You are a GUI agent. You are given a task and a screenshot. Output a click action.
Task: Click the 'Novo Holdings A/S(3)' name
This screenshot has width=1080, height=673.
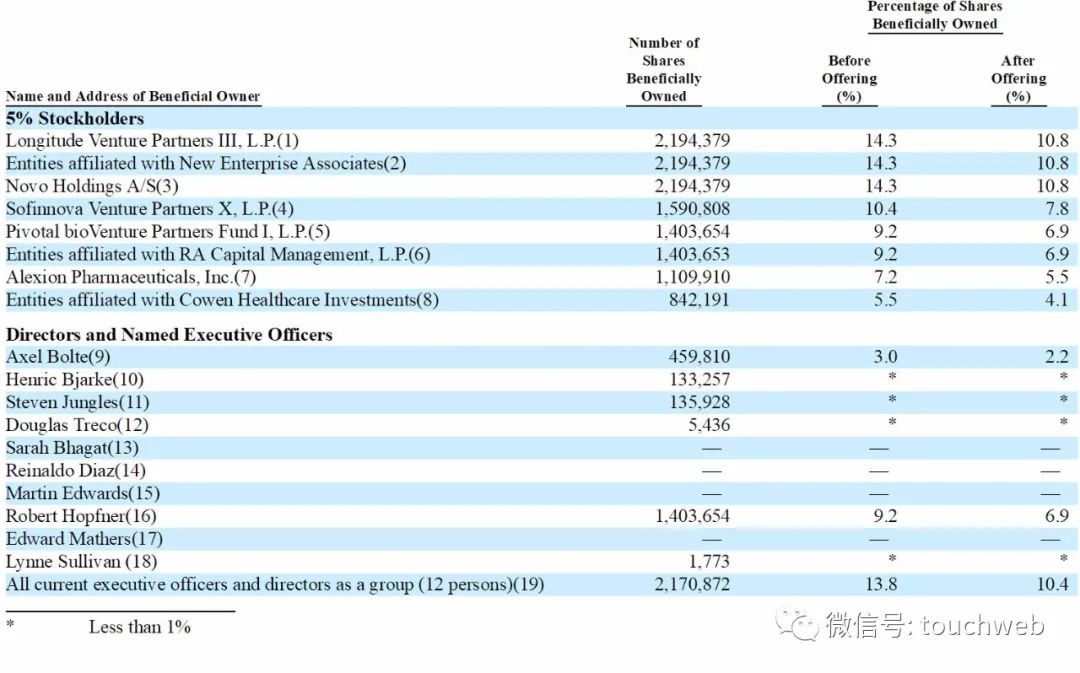pyautogui.click(x=92, y=187)
